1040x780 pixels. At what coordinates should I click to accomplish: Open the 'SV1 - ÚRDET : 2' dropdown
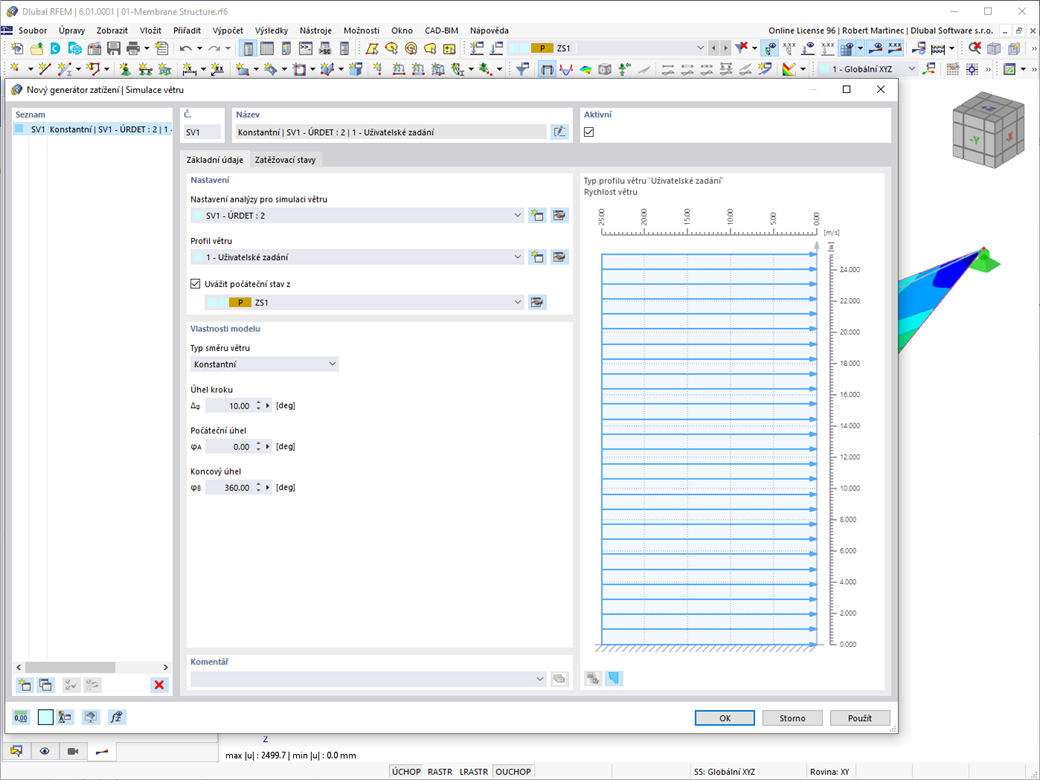tap(517, 214)
